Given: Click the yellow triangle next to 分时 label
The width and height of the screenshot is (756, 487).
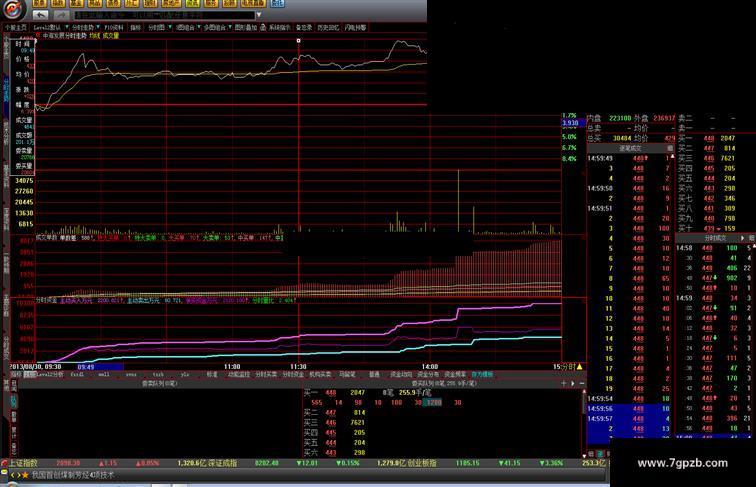Looking at the screenshot, I should (x=580, y=367).
